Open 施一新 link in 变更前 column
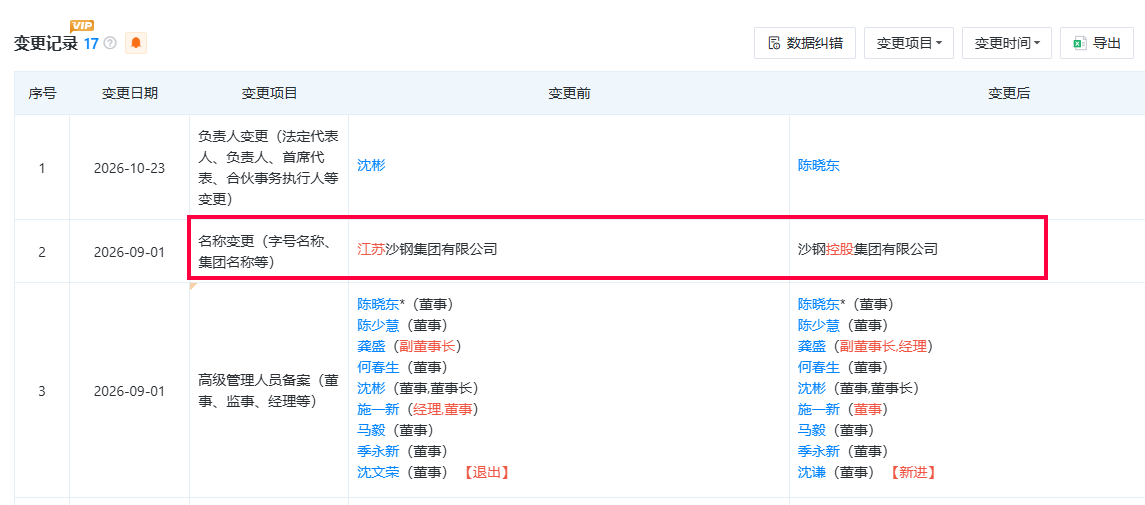This screenshot has height=505, width=1145. [x=378, y=409]
